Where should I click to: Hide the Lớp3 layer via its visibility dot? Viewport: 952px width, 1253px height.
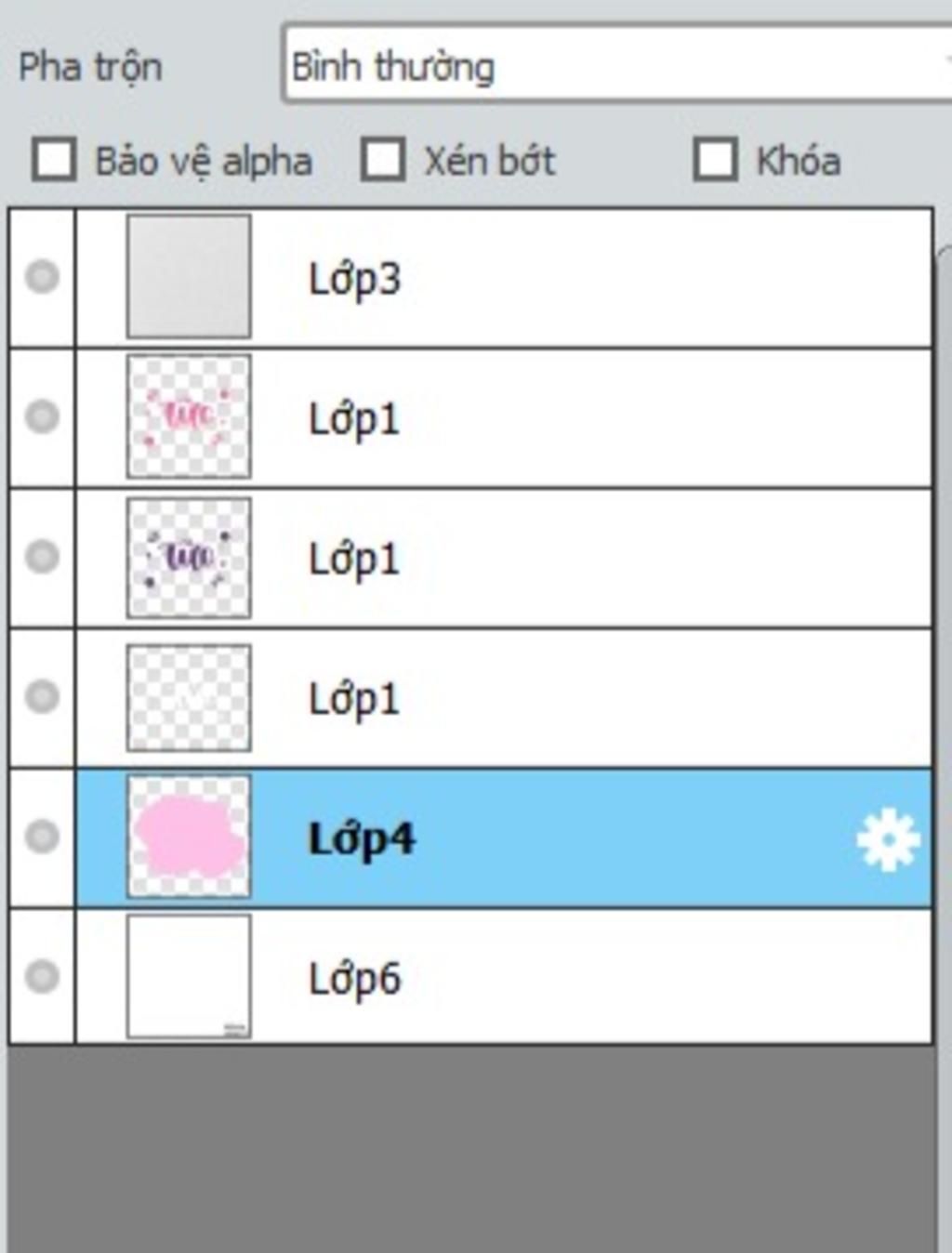(42, 276)
